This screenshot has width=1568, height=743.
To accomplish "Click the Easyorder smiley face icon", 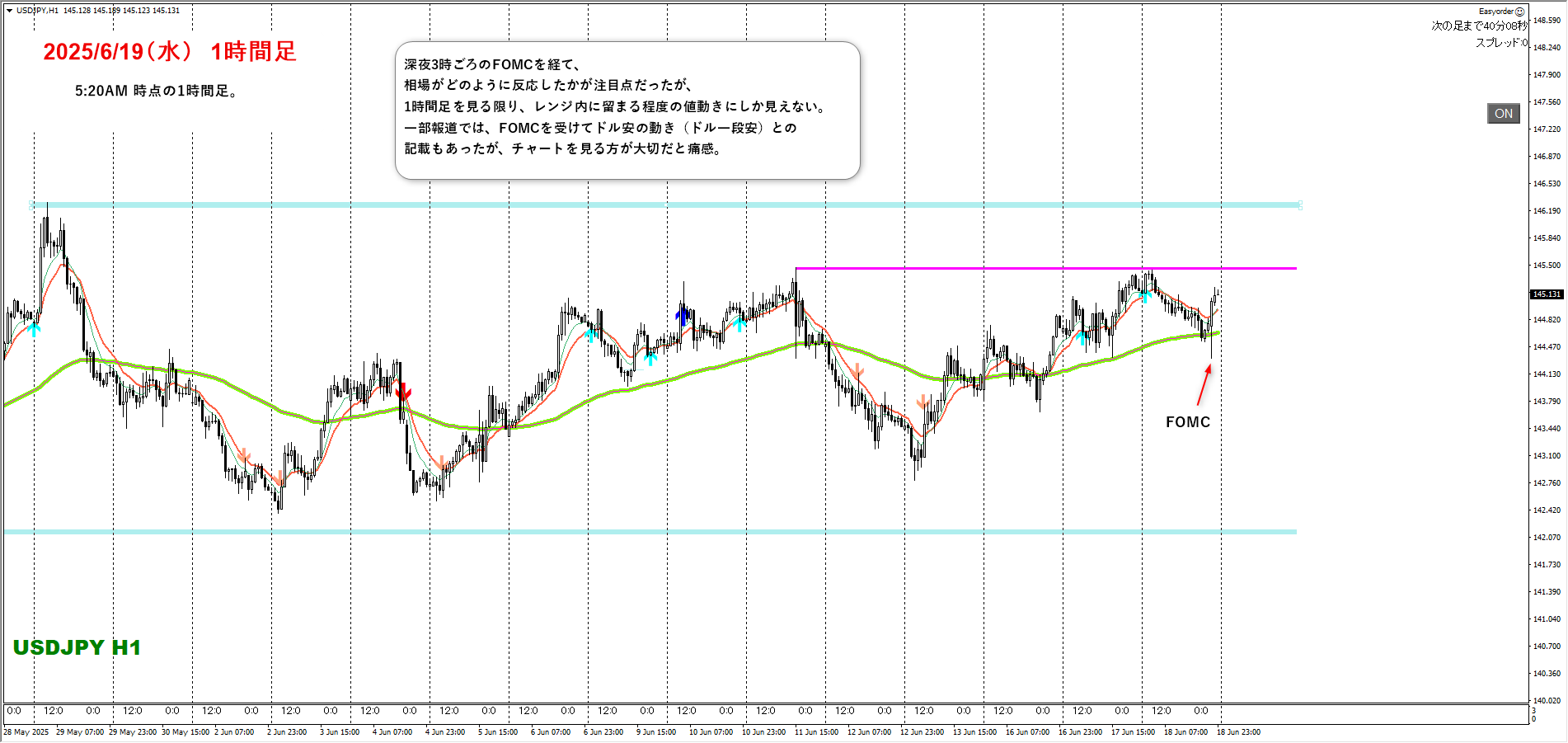I will (1520, 12).
